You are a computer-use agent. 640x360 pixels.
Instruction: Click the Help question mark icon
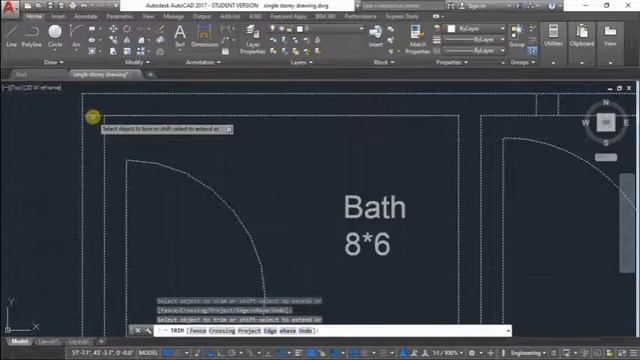pos(551,6)
